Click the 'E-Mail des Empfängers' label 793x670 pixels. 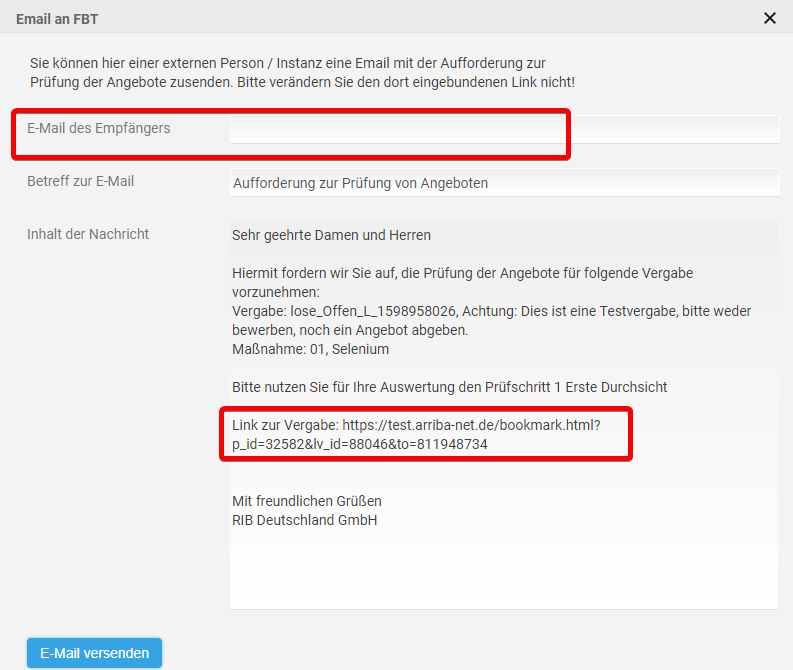point(98,128)
